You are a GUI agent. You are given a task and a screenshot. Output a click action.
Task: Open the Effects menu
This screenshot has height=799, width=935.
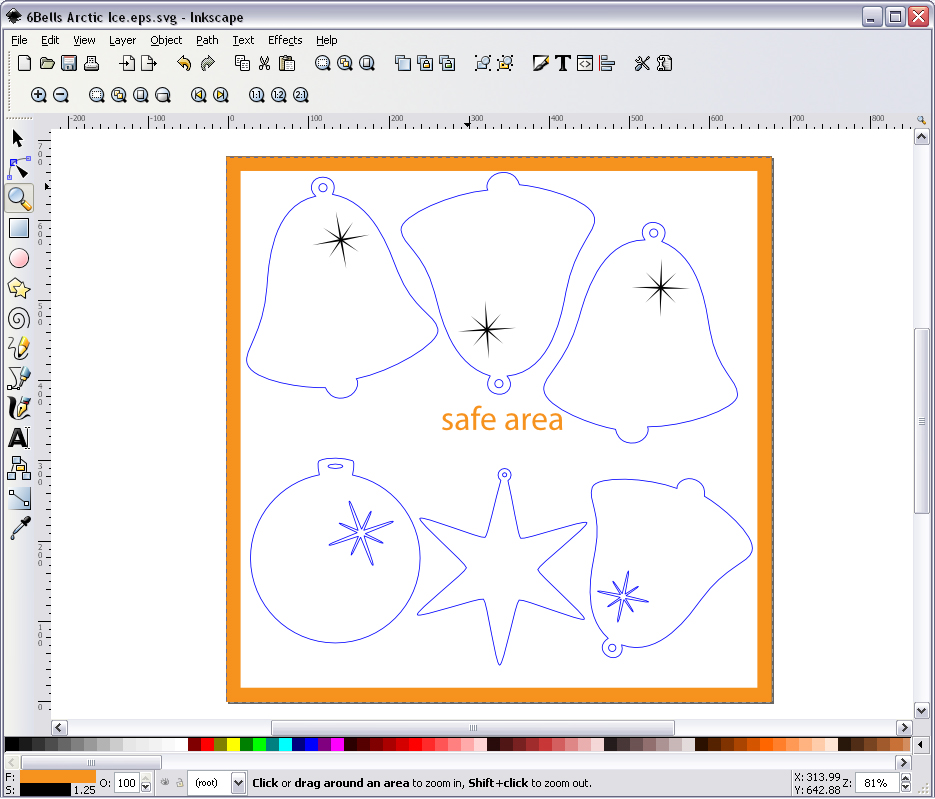pyautogui.click(x=284, y=40)
